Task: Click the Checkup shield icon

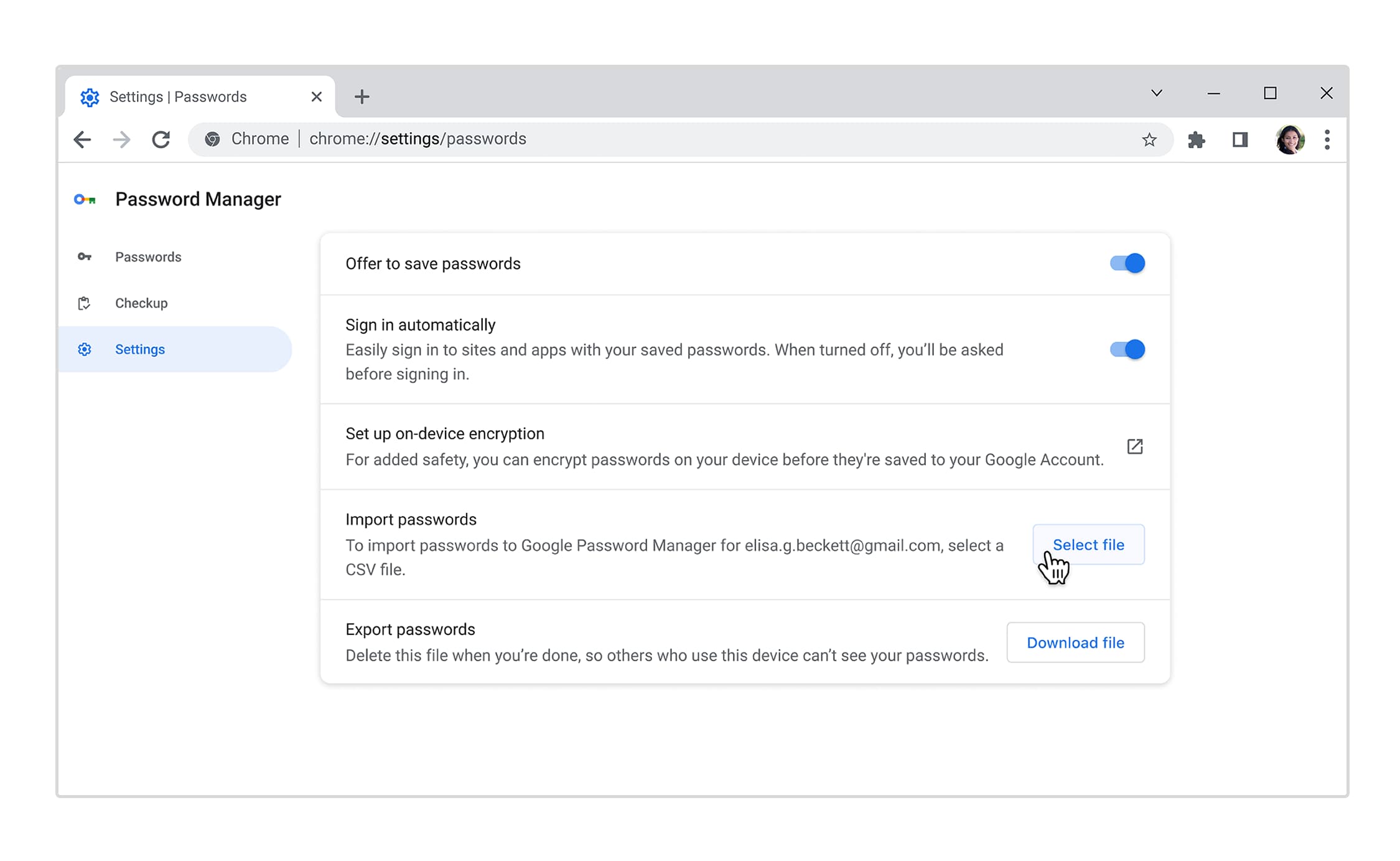Action: coord(85,302)
